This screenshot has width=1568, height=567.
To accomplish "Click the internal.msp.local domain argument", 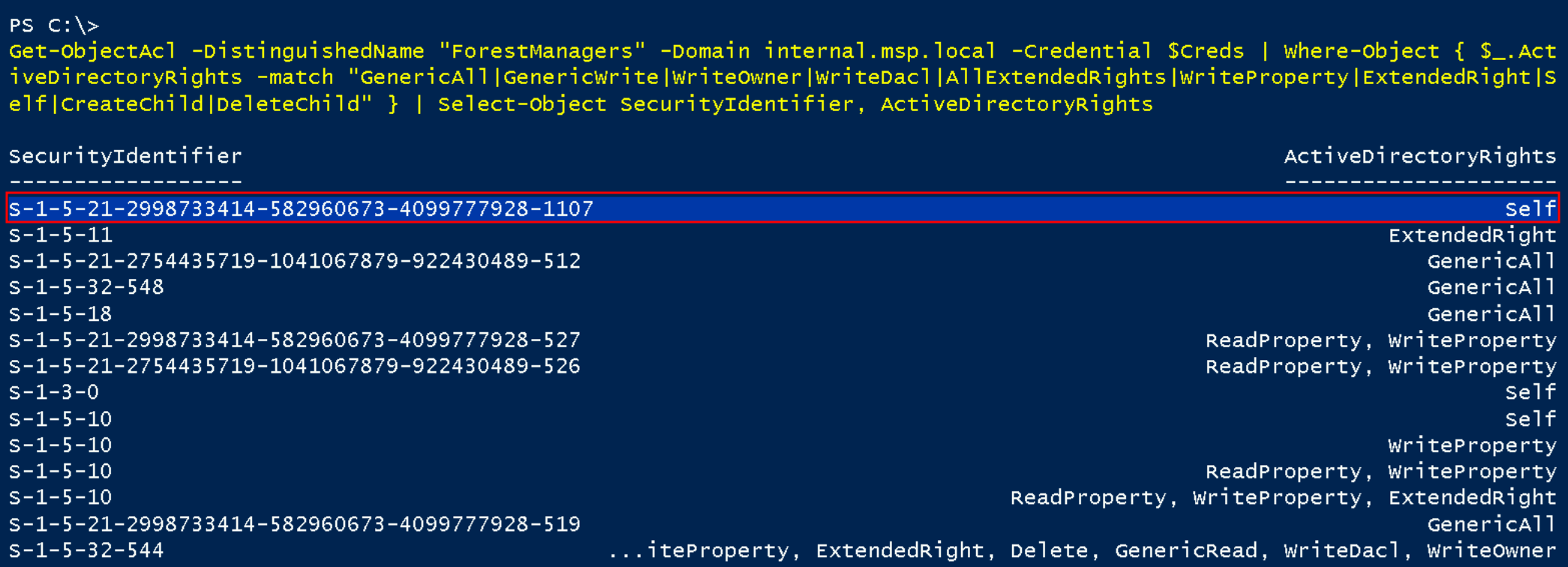I will pos(880,51).
